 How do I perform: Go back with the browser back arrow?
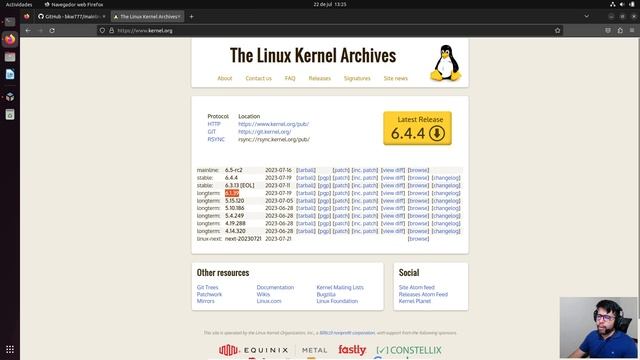click(28, 31)
